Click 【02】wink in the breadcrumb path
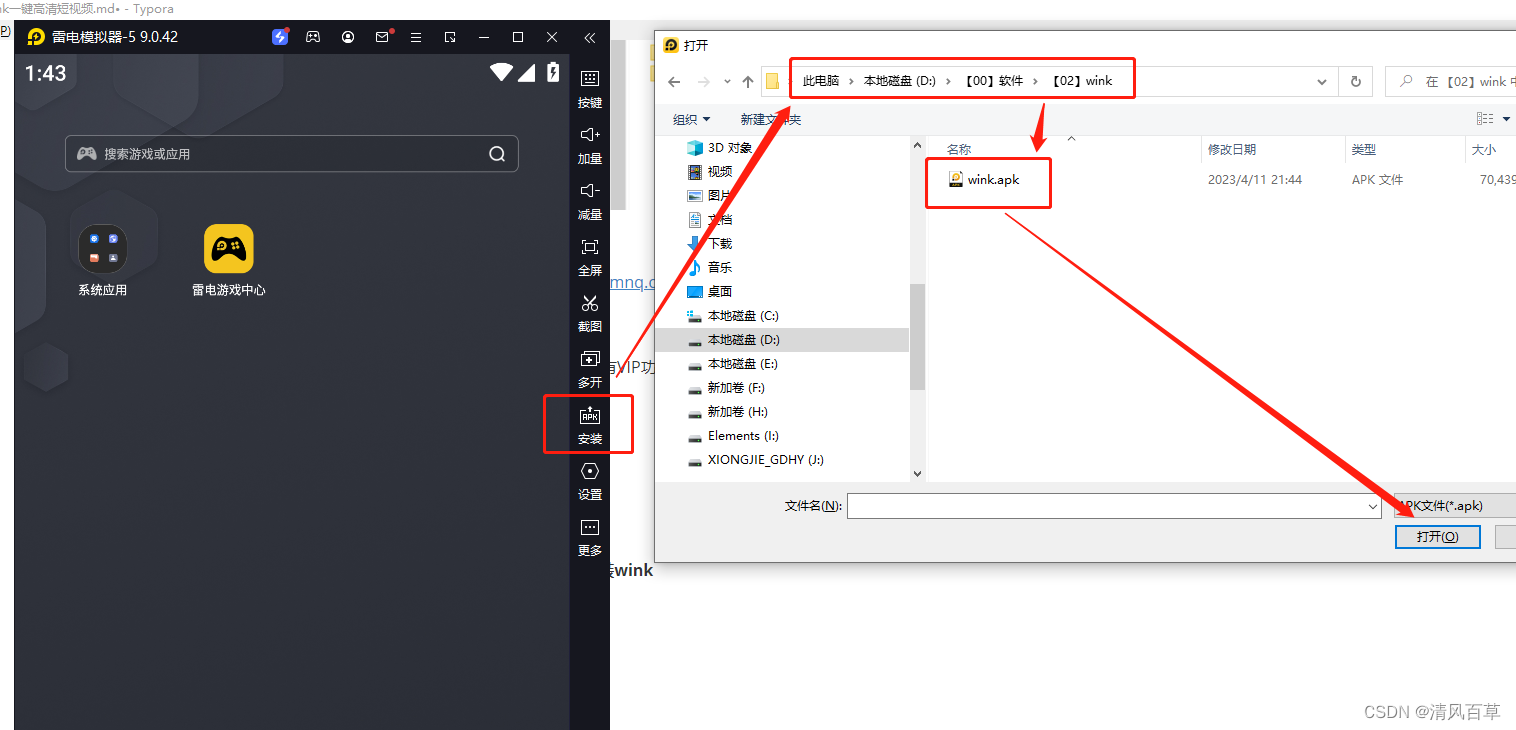The height and width of the screenshot is (730, 1516). pyautogui.click(x=1080, y=81)
